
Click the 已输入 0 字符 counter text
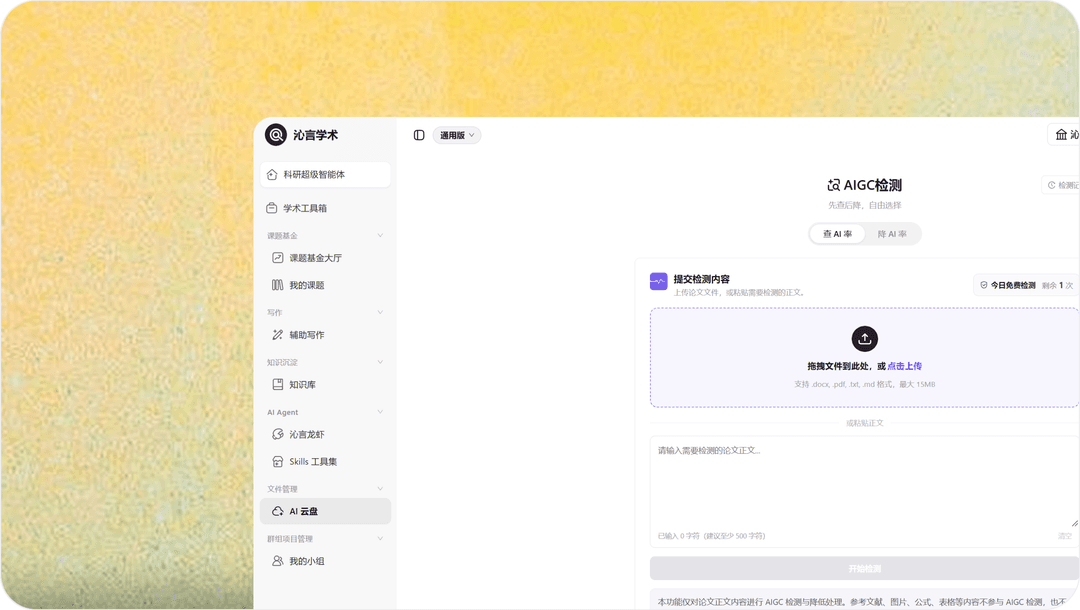click(712, 536)
